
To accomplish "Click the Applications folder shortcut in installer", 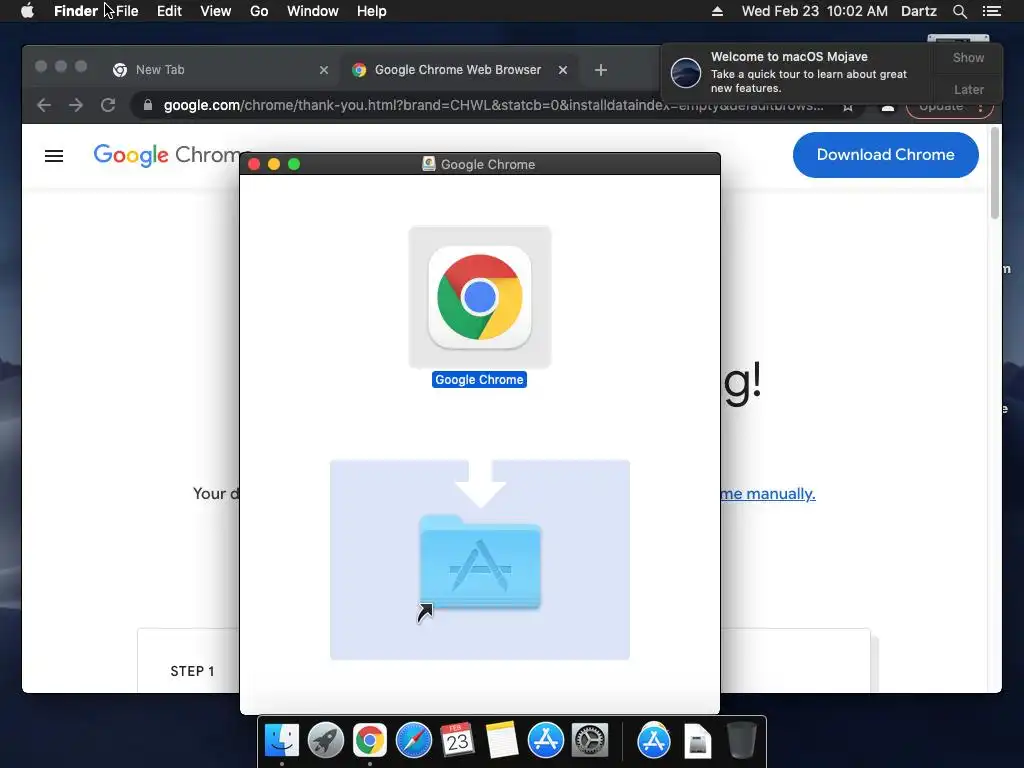I will pyautogui.click(x=480, y=562).
